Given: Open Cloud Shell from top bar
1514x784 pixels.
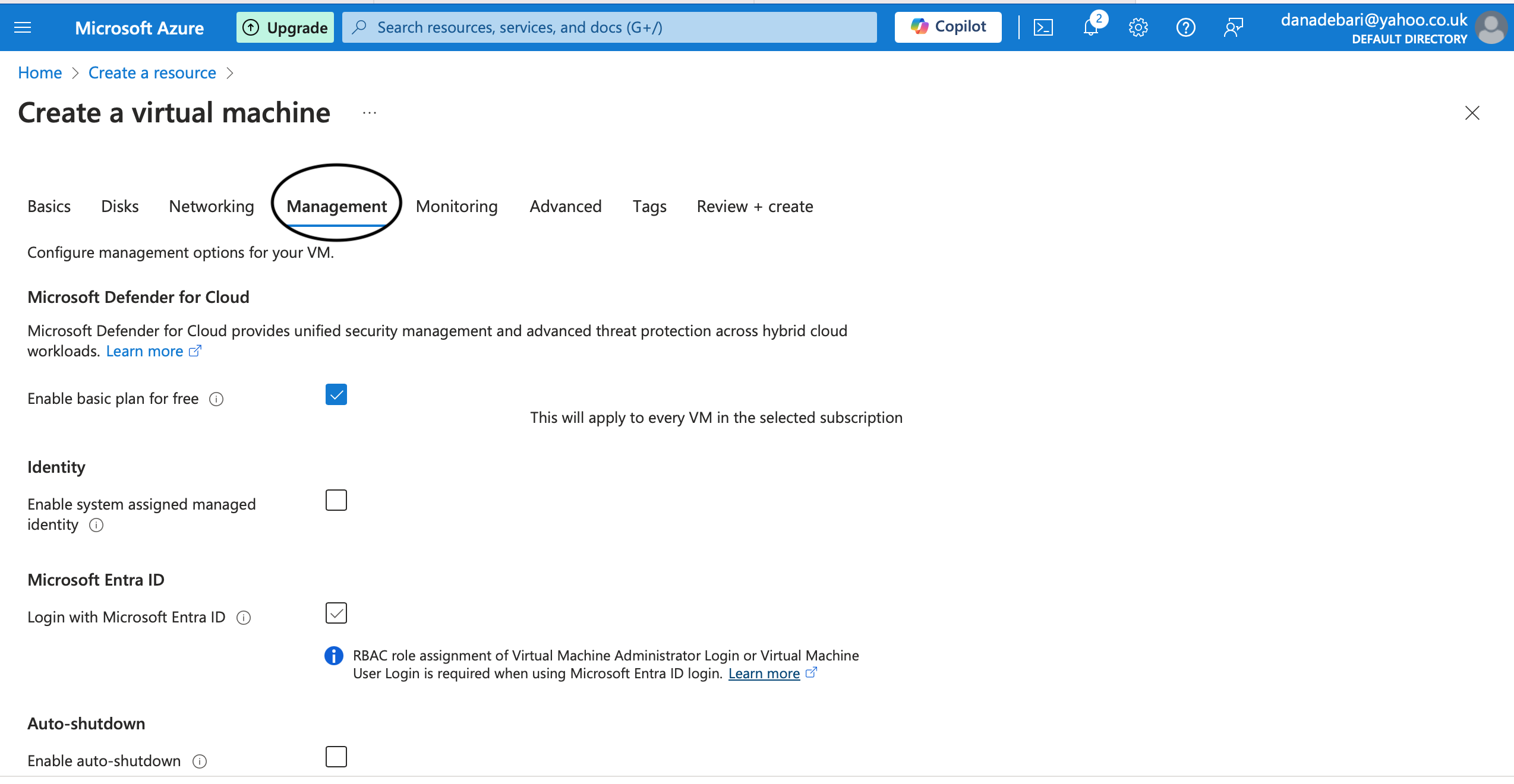Looking at the screenshot, I should click(1043, 27).
